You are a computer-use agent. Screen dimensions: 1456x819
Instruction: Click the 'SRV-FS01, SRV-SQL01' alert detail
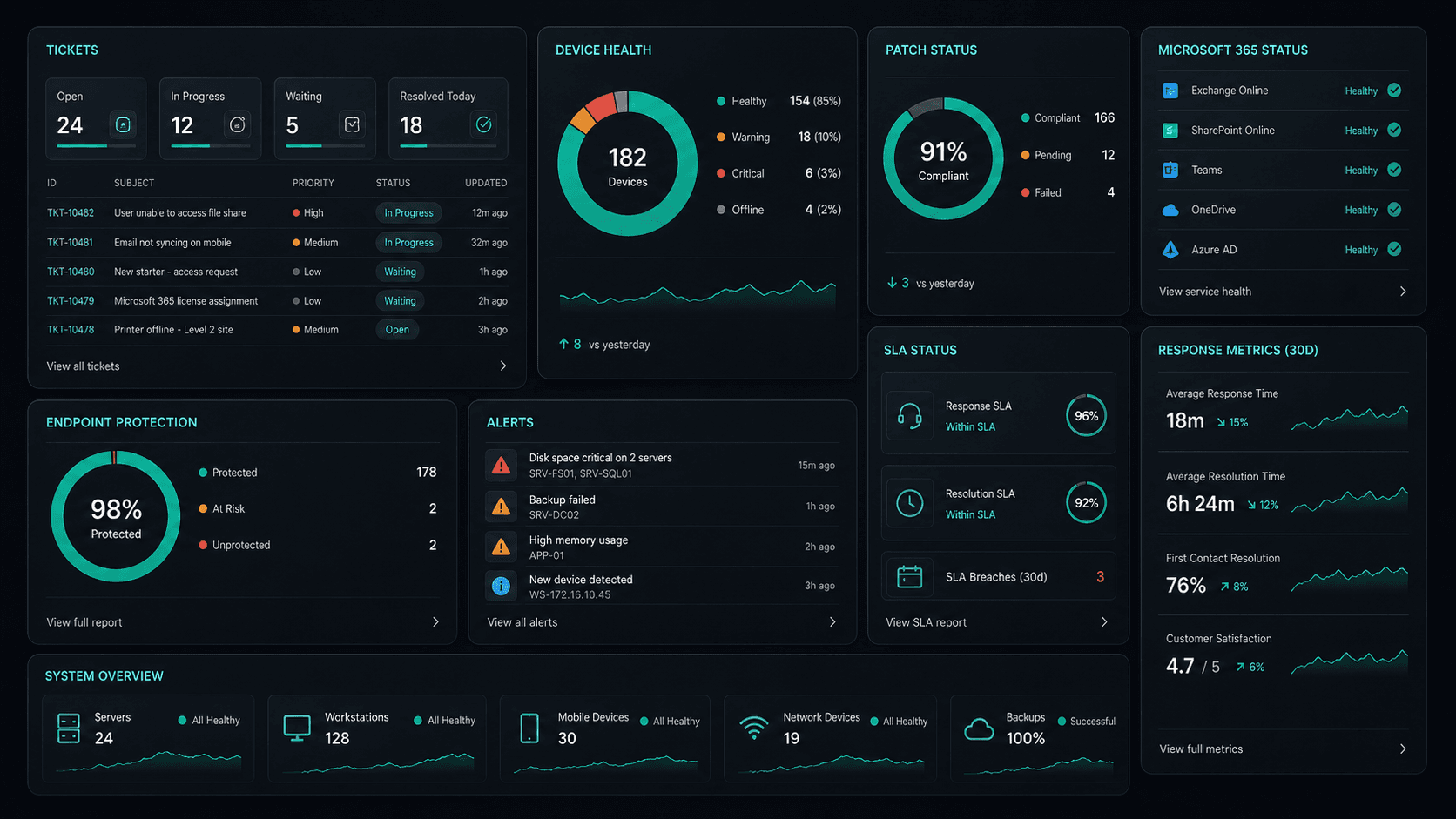tap(581, 474)
